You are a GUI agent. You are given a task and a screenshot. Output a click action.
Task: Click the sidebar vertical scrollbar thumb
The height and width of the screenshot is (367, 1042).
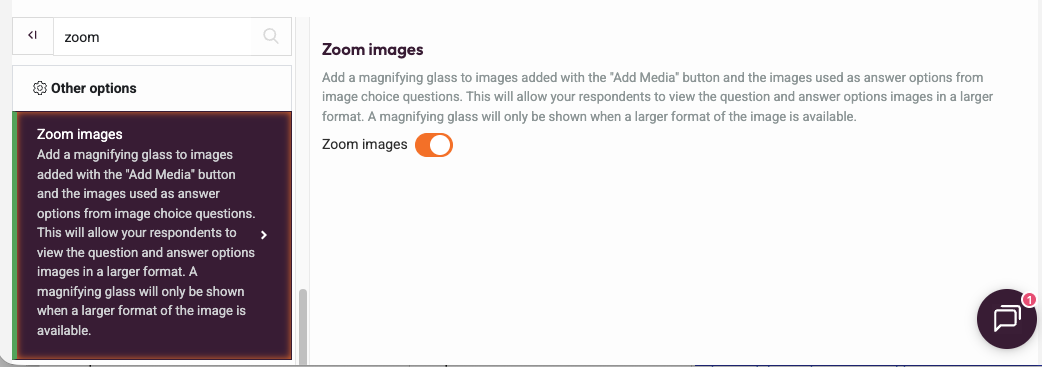pos(303,326)
